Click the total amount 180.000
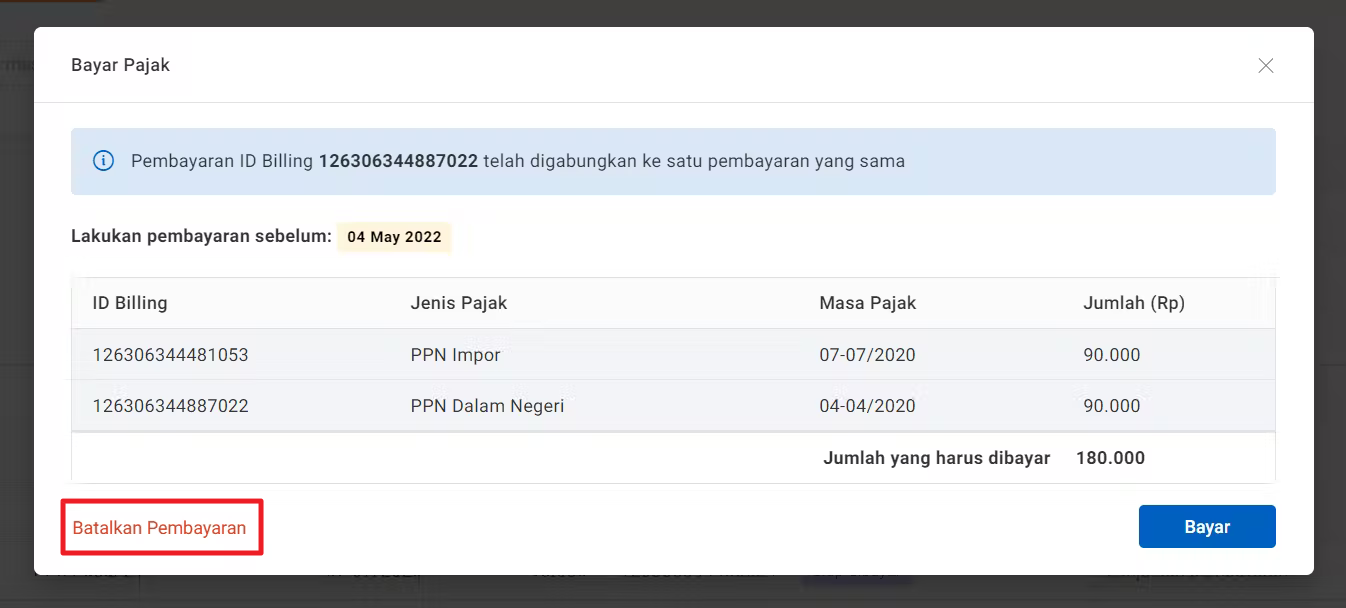The image size is (1346, 608). click(x=1110, y=458)
